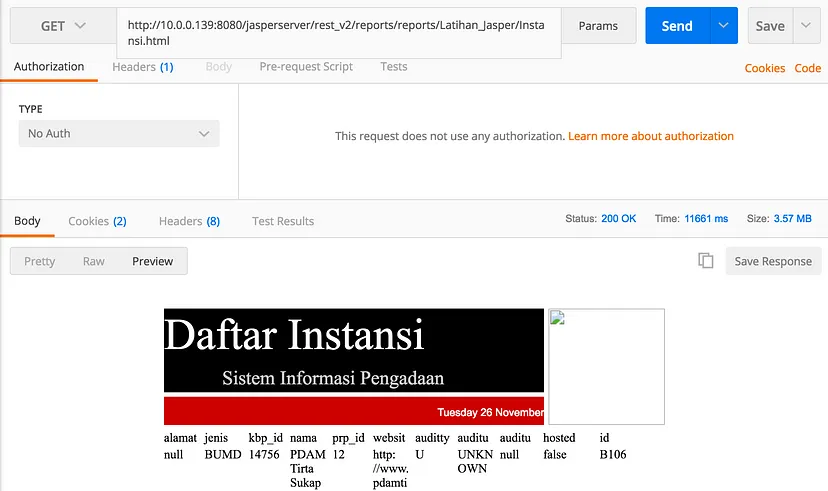Open the GET method dropdown
Viewport: 828px width, 491px height.
[63, 26]
